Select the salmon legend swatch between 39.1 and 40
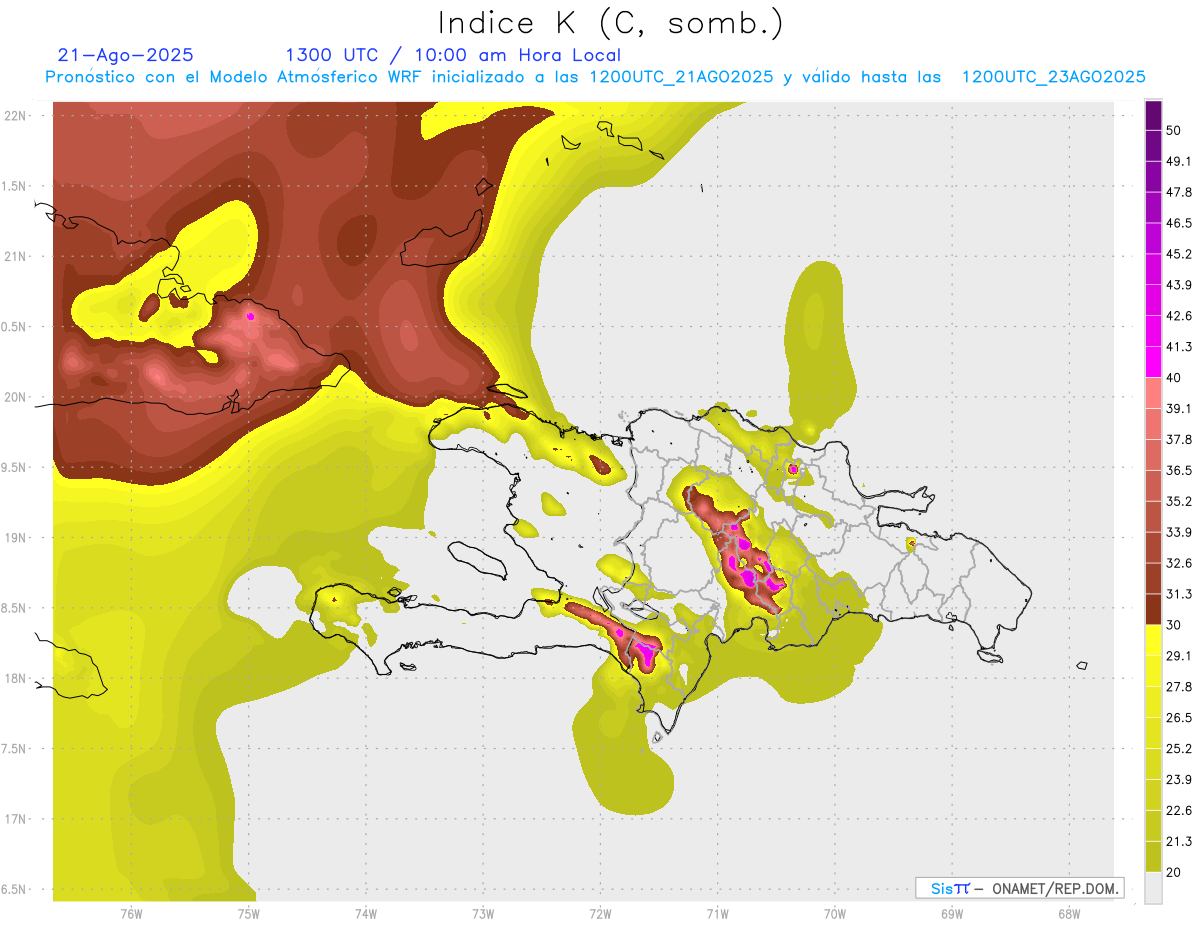1200x927 pixels. (x=1154, y=393)
